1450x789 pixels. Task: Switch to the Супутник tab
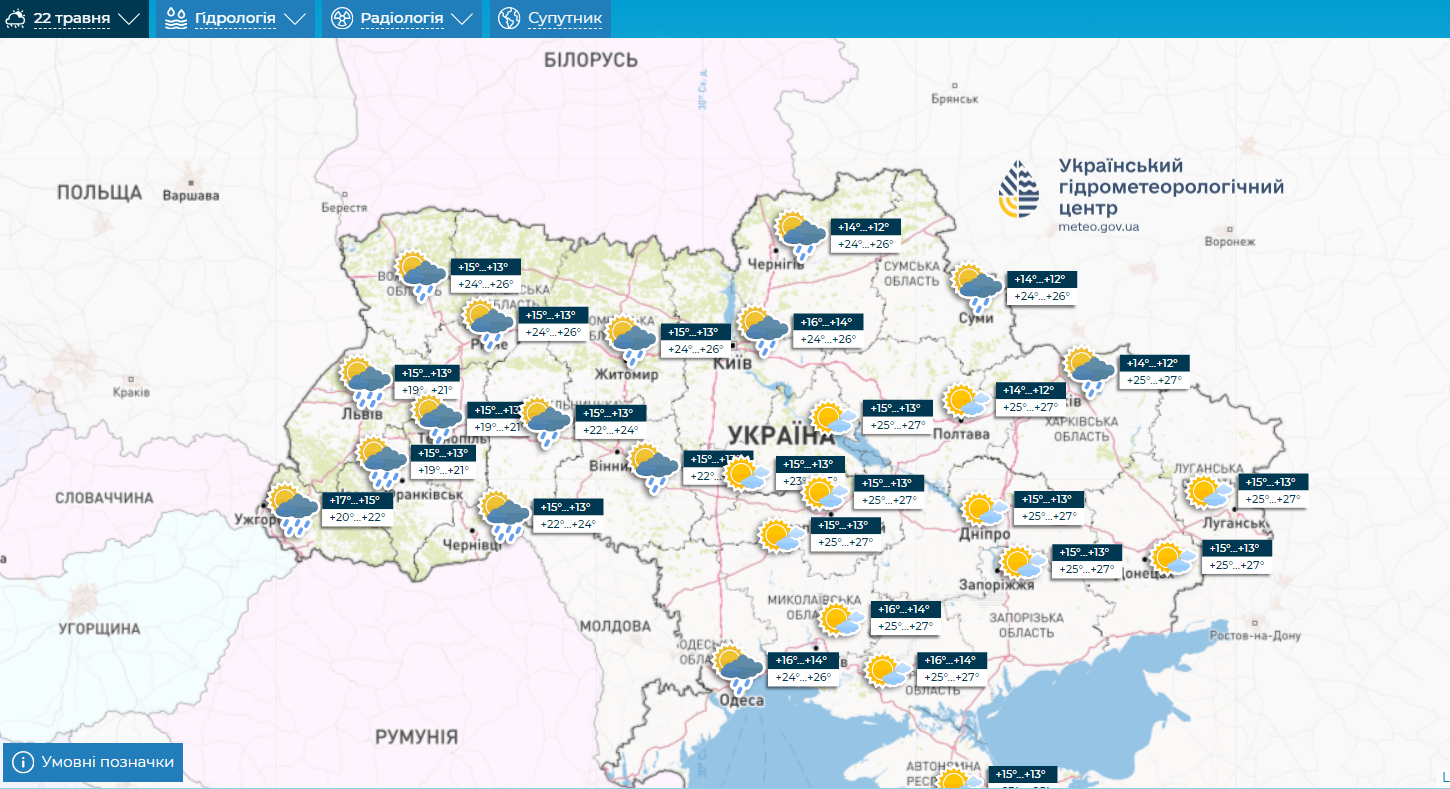click(548, 18)
